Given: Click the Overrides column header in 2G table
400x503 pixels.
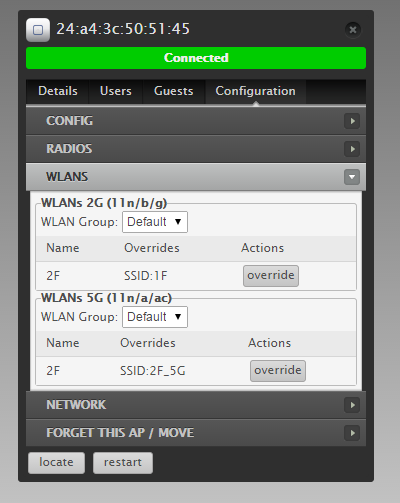Looking at the screenshot, I should click(152, 248).
